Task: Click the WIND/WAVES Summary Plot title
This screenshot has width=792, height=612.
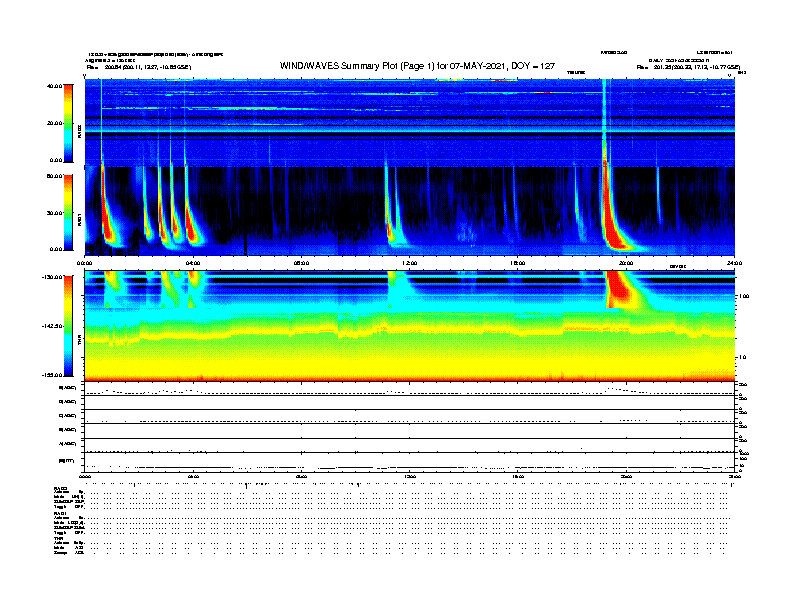Action: pyautogui.click(x=417, y=66)
